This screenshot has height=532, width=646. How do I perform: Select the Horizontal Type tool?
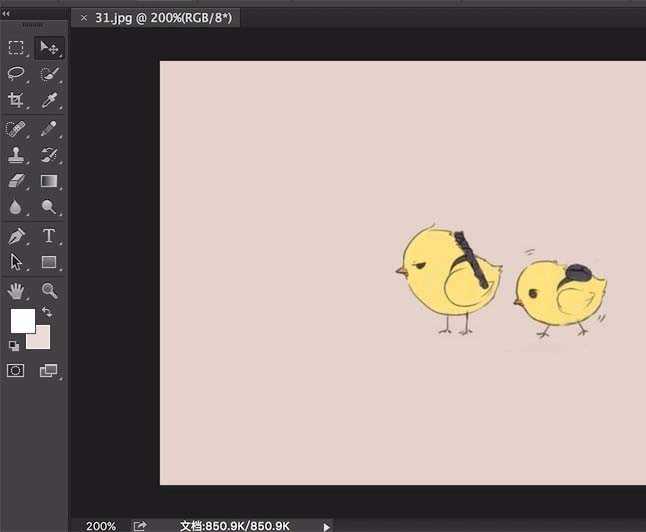(x=48, y=236)
